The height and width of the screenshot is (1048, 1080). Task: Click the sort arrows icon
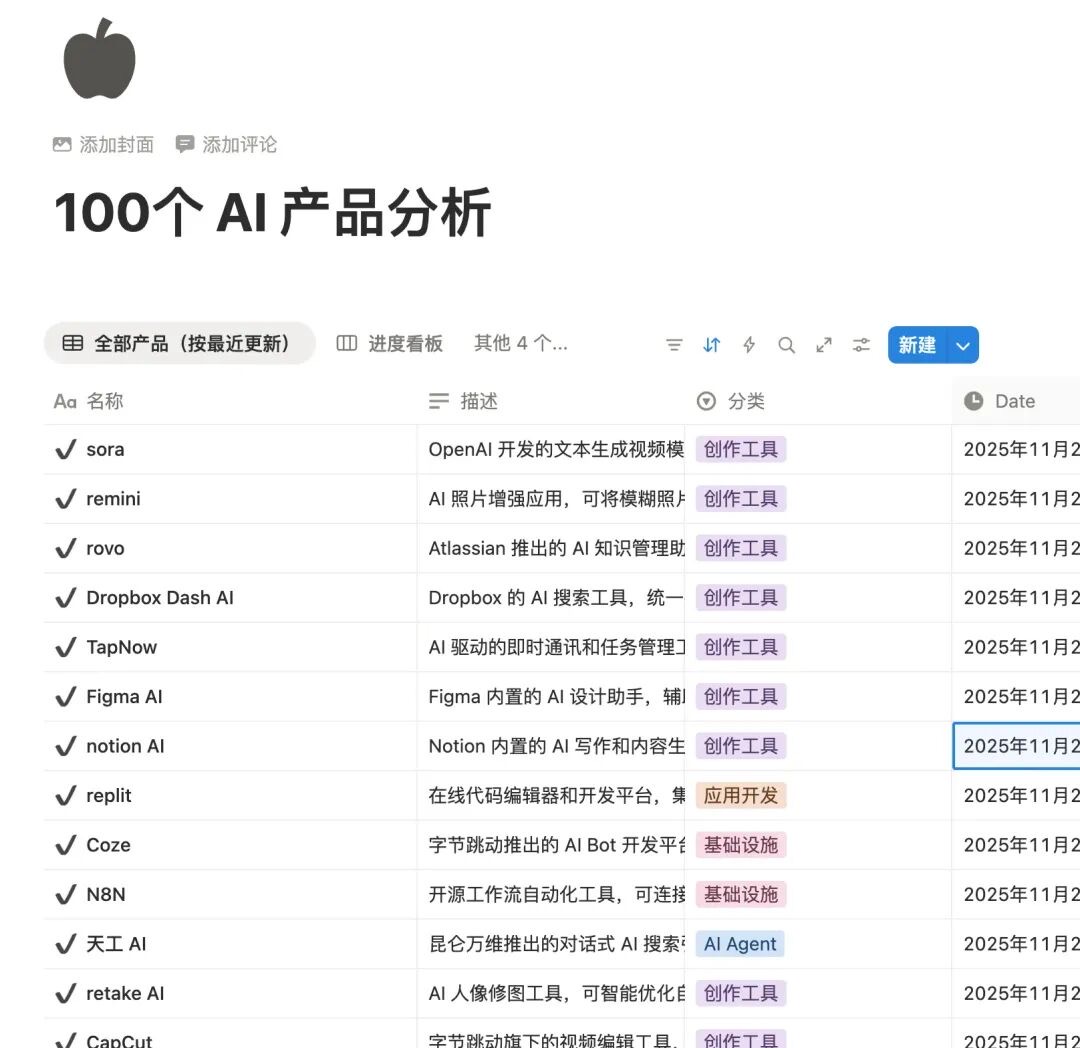711,345
